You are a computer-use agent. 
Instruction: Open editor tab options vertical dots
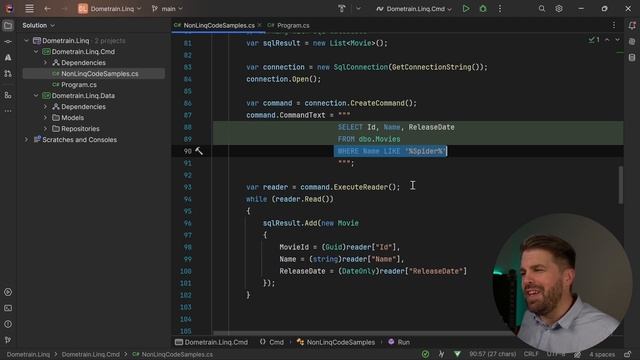(614, 25)
